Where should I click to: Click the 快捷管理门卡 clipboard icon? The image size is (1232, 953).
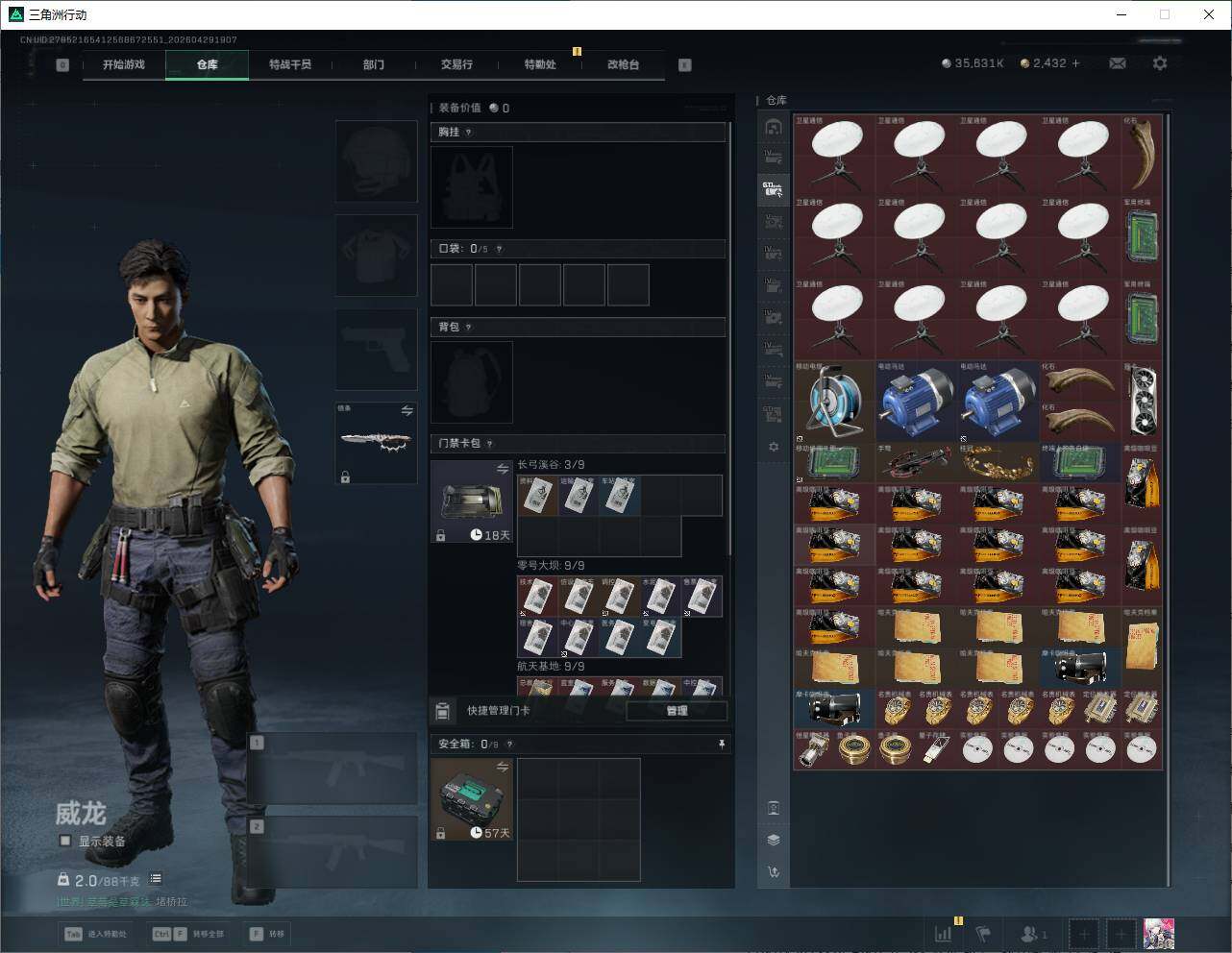point(443,711)
